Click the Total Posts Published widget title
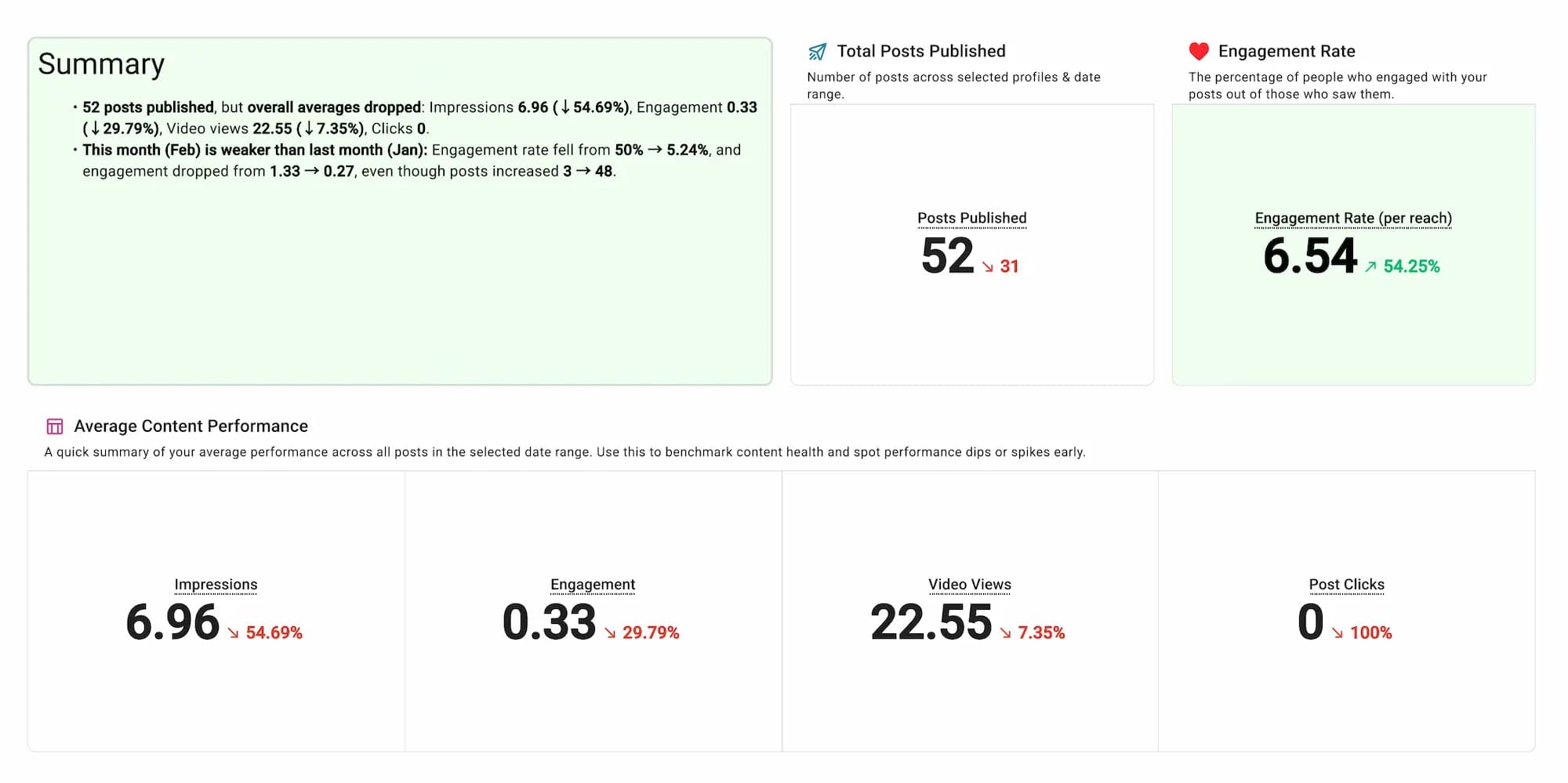Image resolution: width=1568 pixels, height=783 pixels. pyautogui.click(x=921, y=52)
